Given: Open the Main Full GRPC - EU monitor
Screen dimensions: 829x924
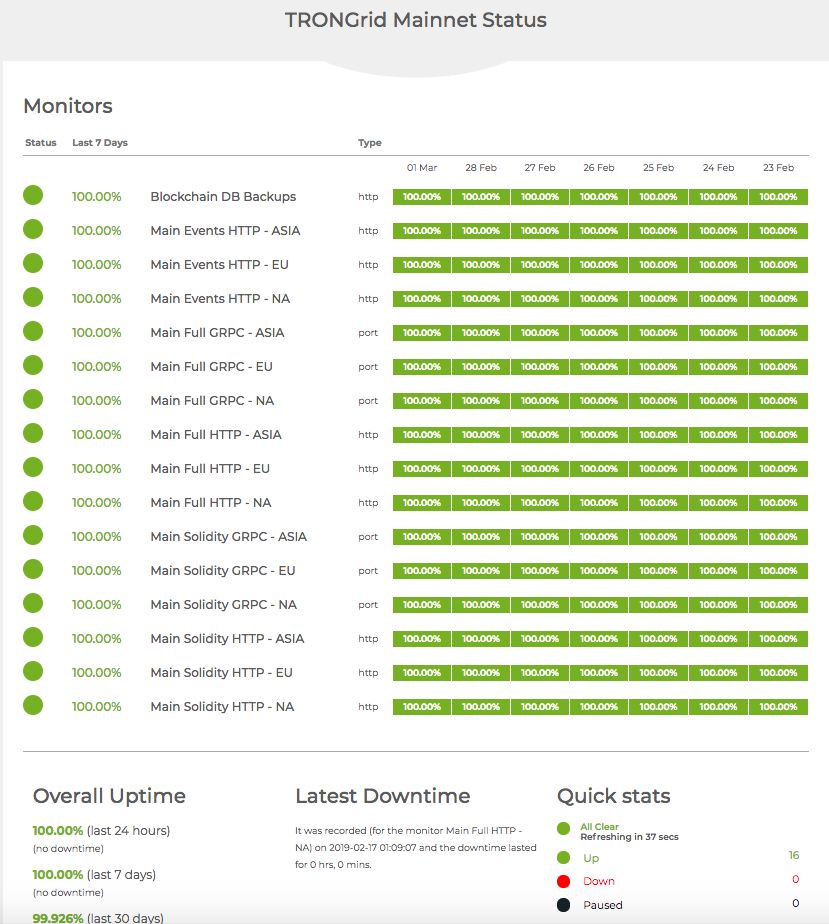Looking at the screenshot, I should click(212, 367).
